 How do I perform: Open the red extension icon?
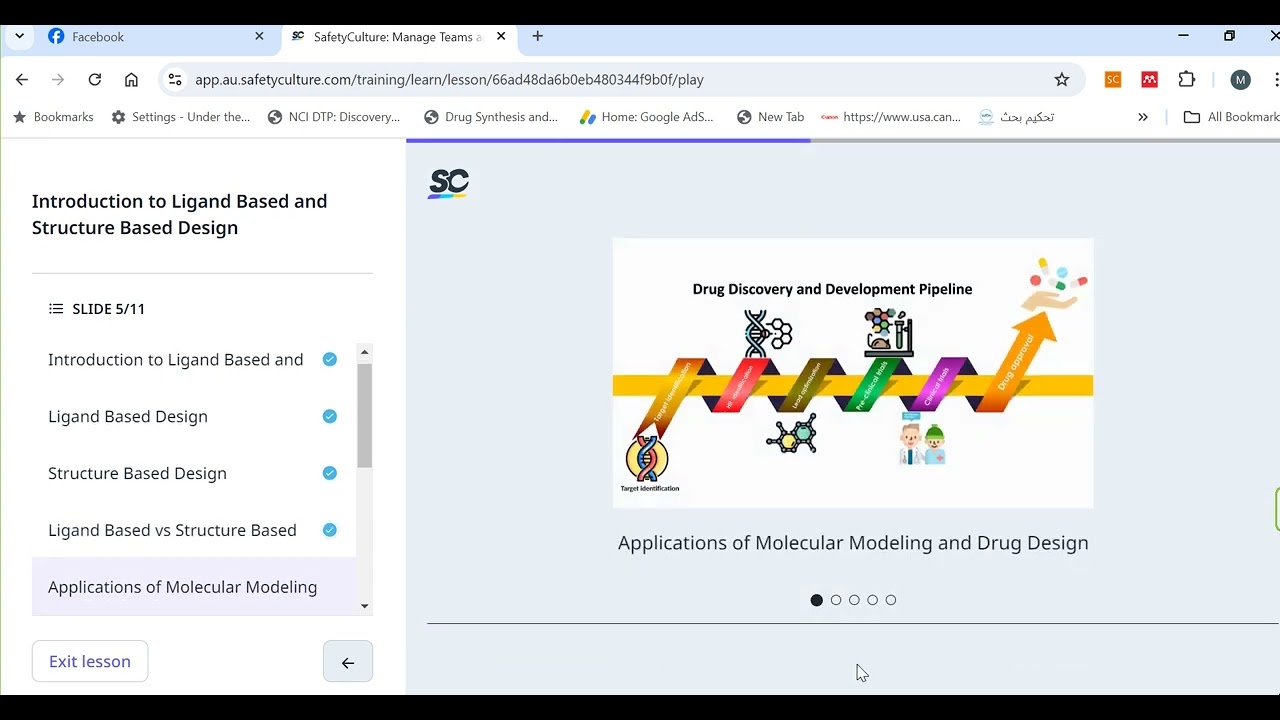[x=1150, y=80]
